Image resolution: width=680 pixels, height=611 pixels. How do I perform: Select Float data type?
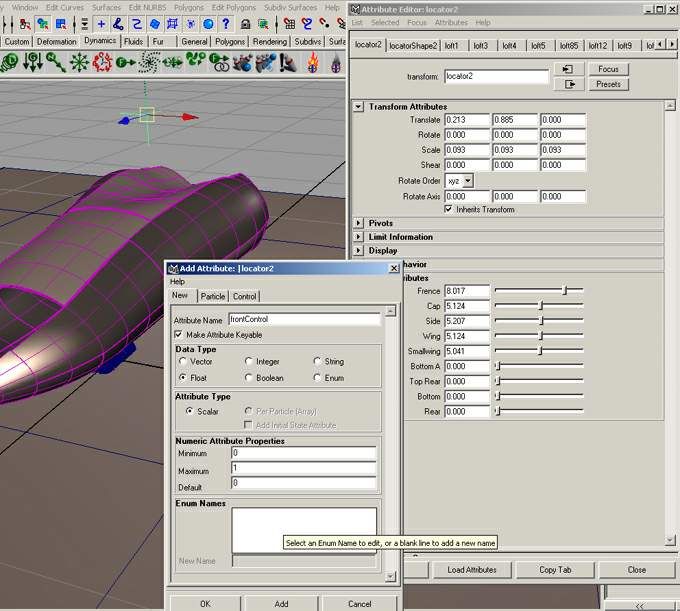[183, 378]
